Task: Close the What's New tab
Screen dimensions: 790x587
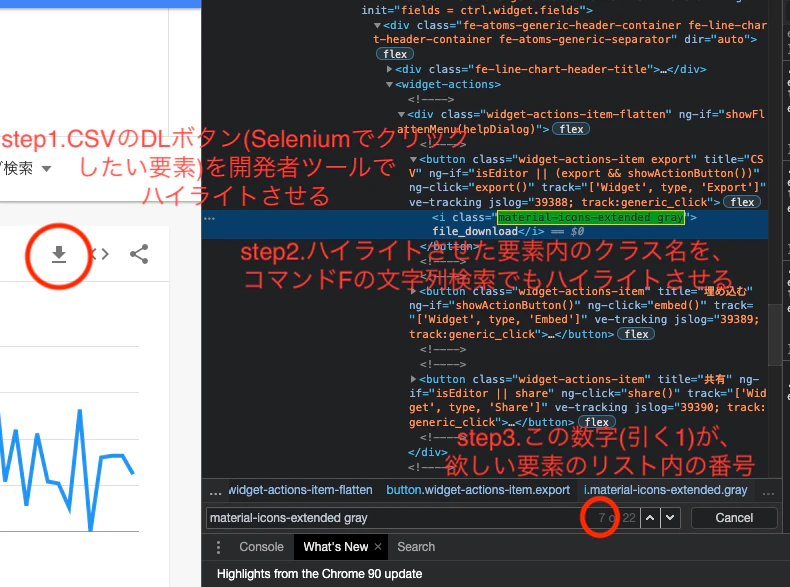Action: 378,547
